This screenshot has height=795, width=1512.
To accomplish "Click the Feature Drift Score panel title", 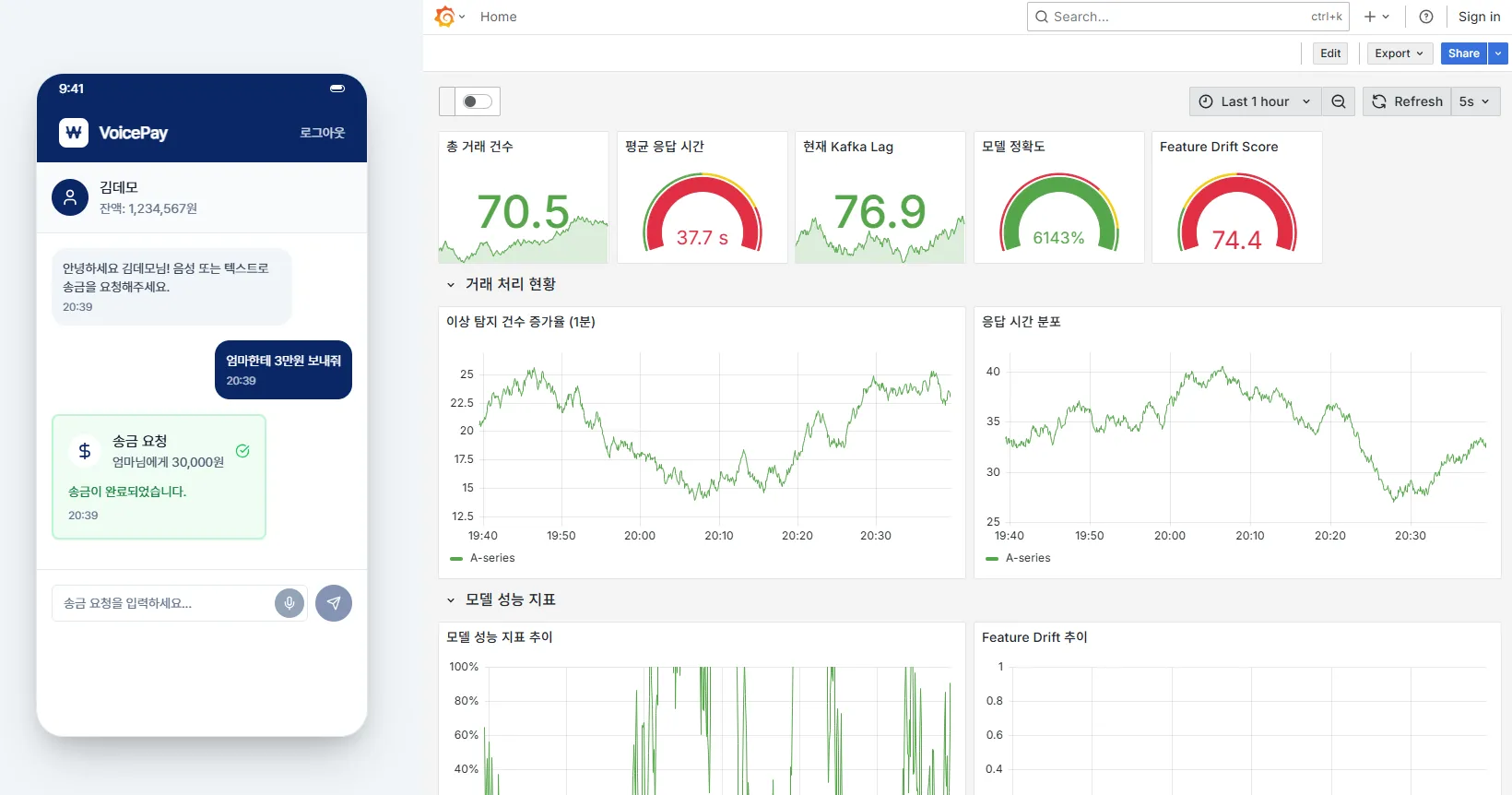I will pyautogui.click(x=1219, y=147).
